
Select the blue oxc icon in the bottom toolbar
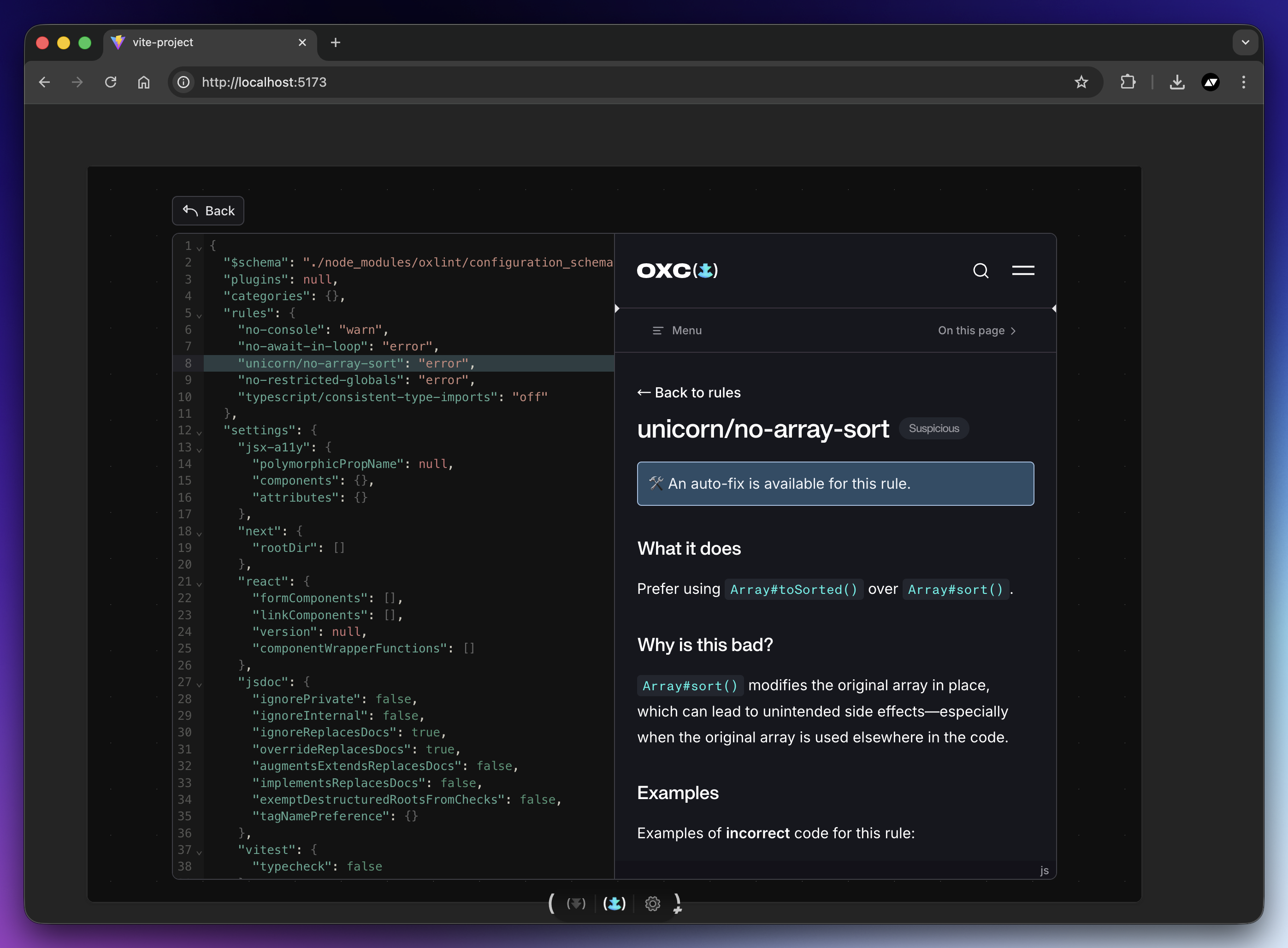[614, 904]
